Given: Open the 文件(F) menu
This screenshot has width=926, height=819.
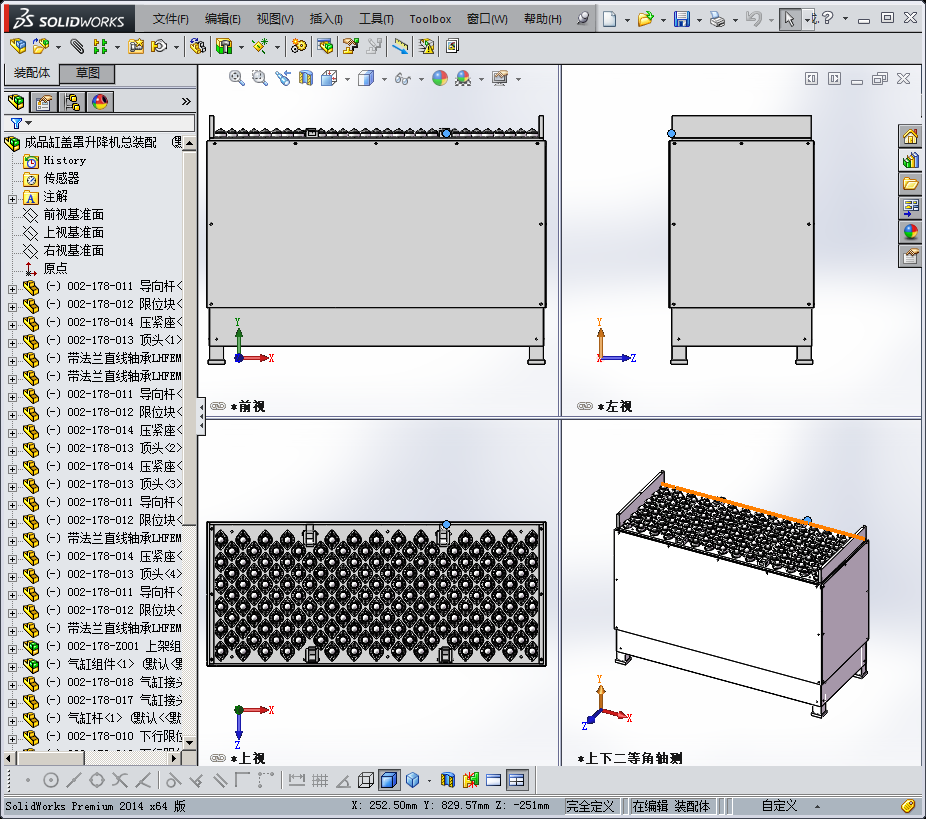Looking at the screenshot, I should tap(171, 19).
